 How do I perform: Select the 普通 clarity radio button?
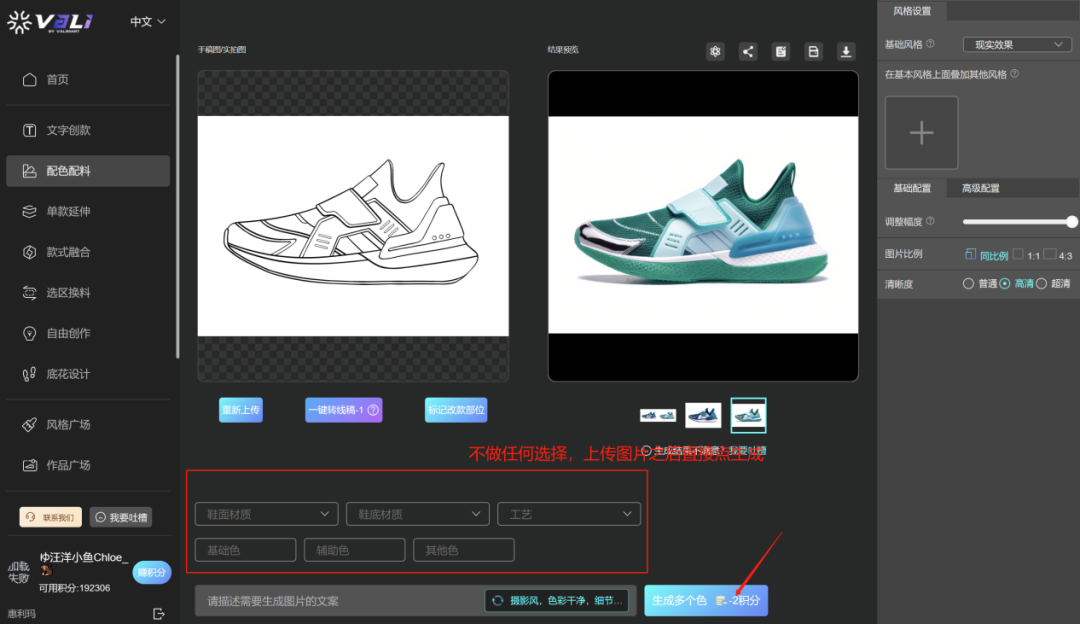click(968, 284)
